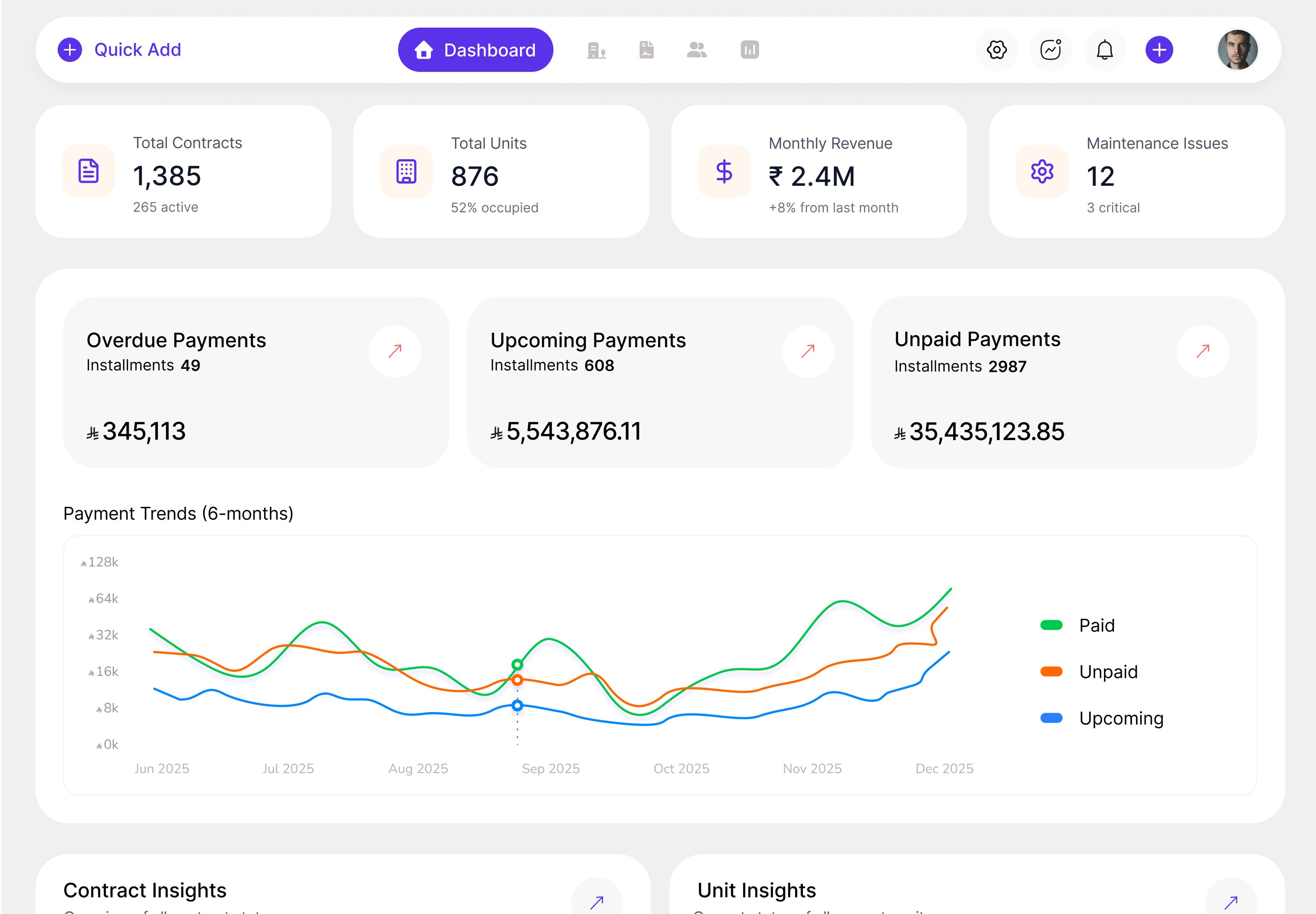The image size is (1316, 914).
Task: Click the analytics trend icon button
Action: 1051,50
